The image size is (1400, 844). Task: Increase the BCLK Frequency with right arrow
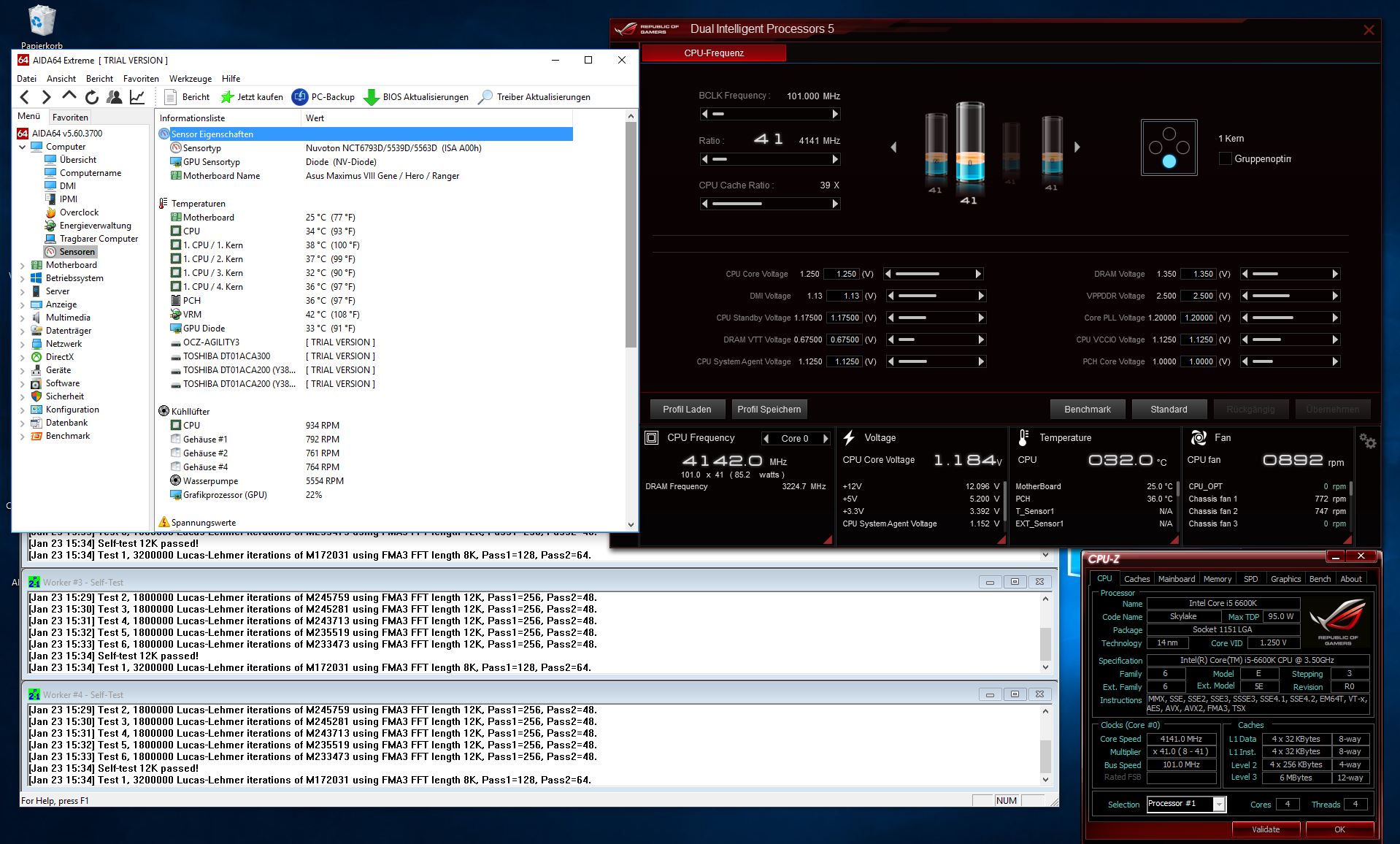pos(835,114)
